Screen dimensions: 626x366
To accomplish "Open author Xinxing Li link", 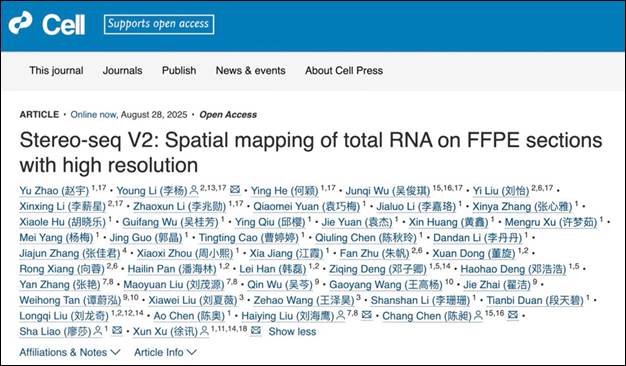I will point(63,206).
